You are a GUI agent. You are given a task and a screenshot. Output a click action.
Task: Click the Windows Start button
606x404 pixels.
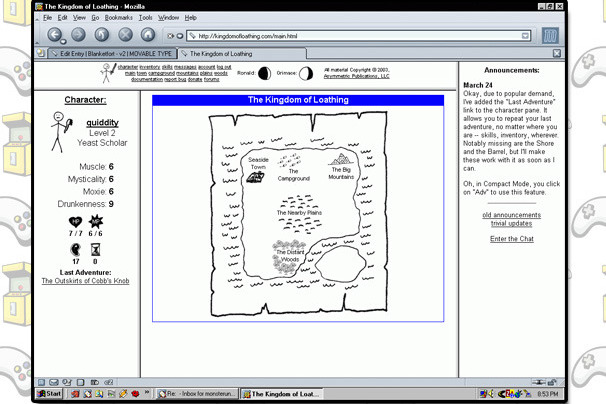[49, 394]
